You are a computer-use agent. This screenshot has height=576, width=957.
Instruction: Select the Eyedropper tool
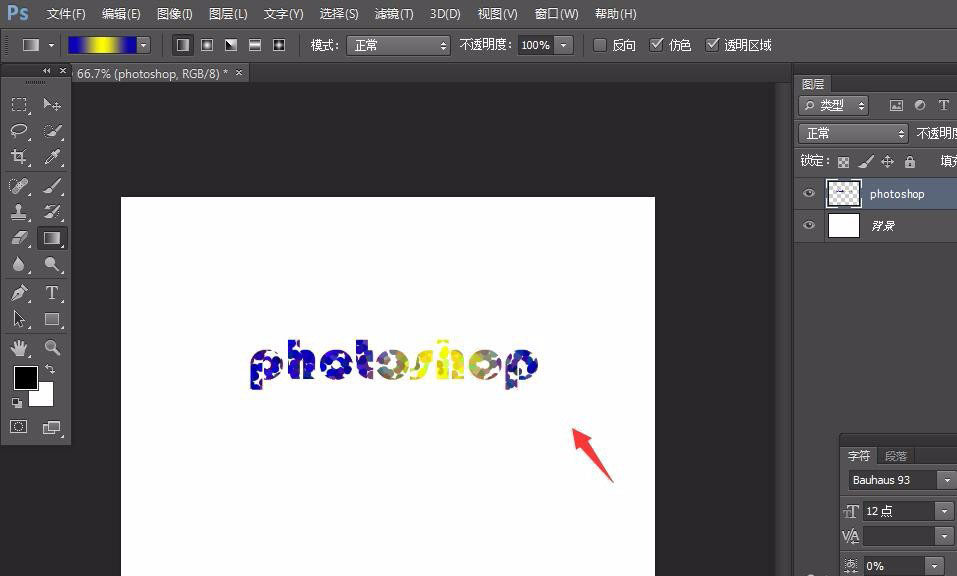tap(52, 157)
